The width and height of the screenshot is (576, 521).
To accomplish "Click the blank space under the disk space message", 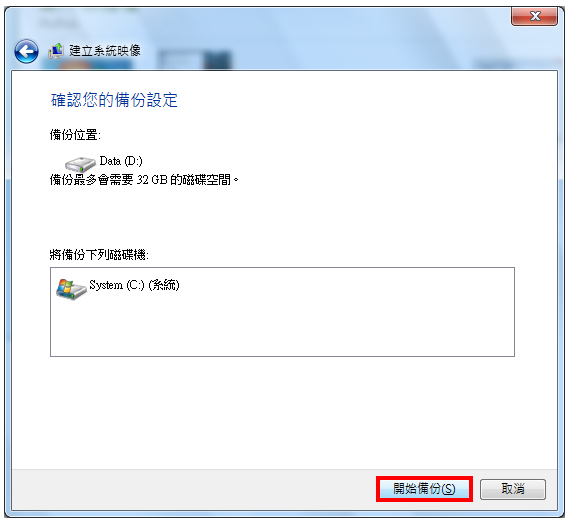I will pos(282,217).
